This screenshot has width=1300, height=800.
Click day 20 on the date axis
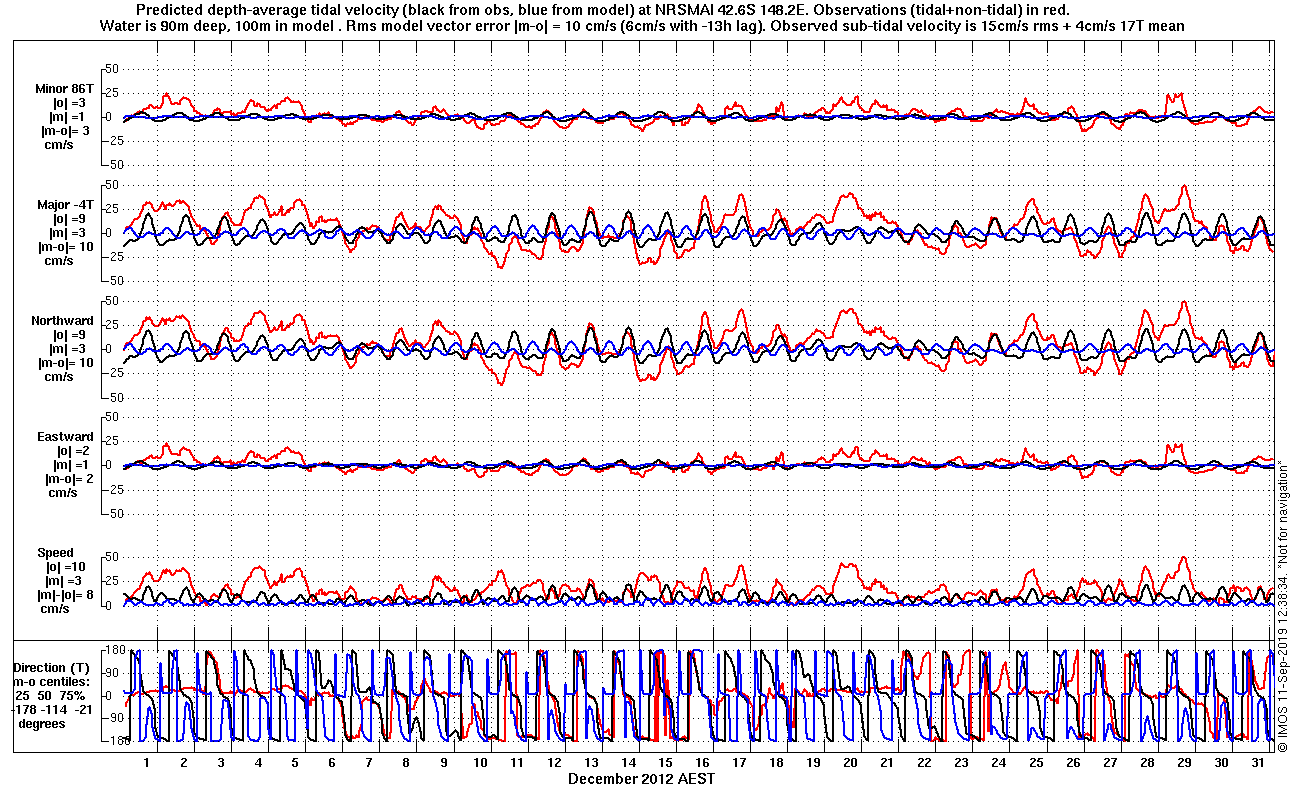coord(850,762)
